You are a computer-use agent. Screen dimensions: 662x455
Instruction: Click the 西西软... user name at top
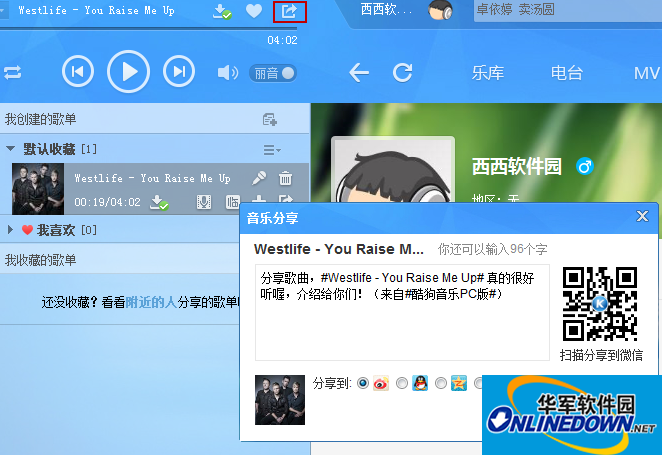386,10
